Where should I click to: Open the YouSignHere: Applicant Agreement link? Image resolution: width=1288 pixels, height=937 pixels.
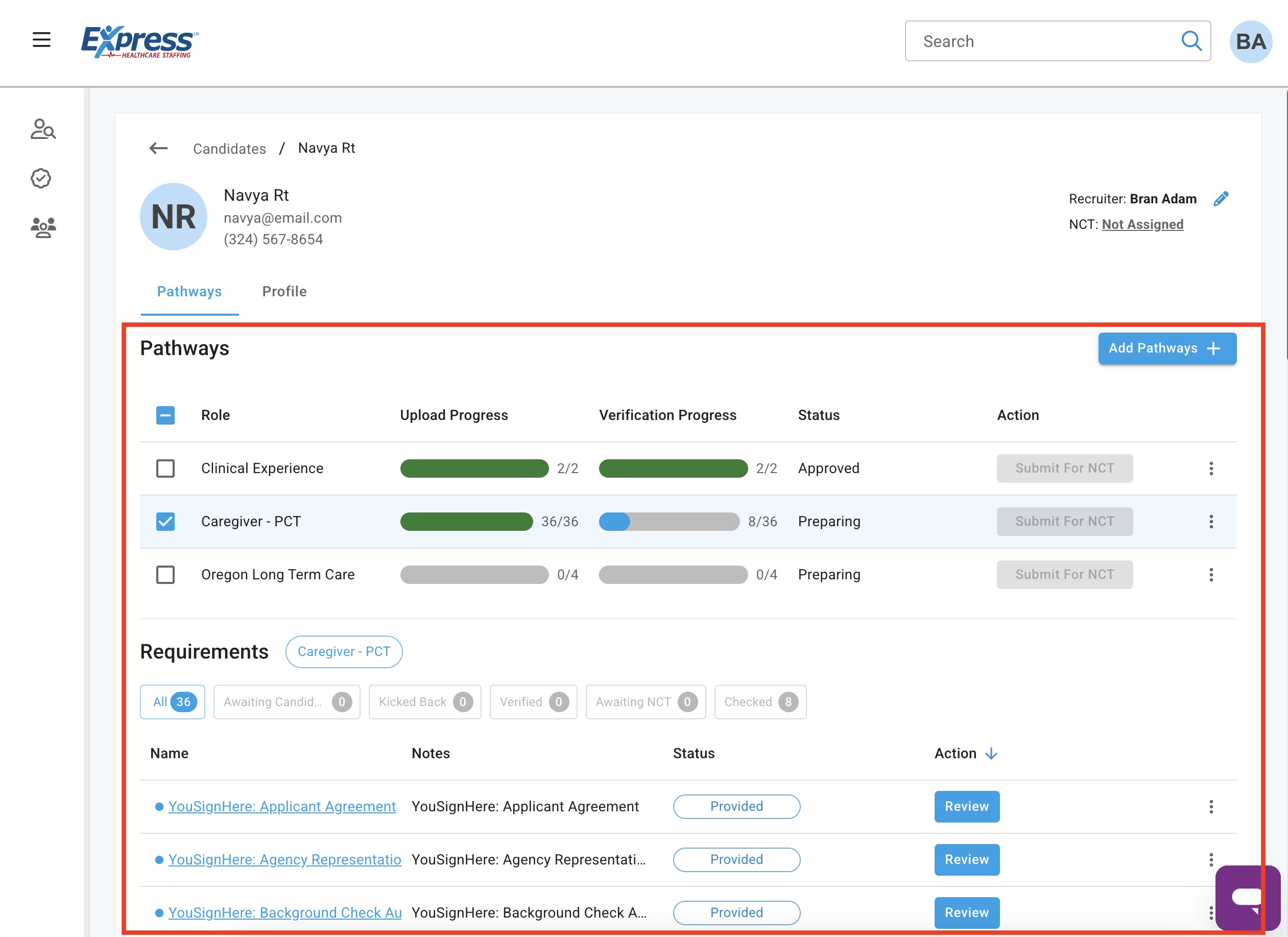[282, 806]
